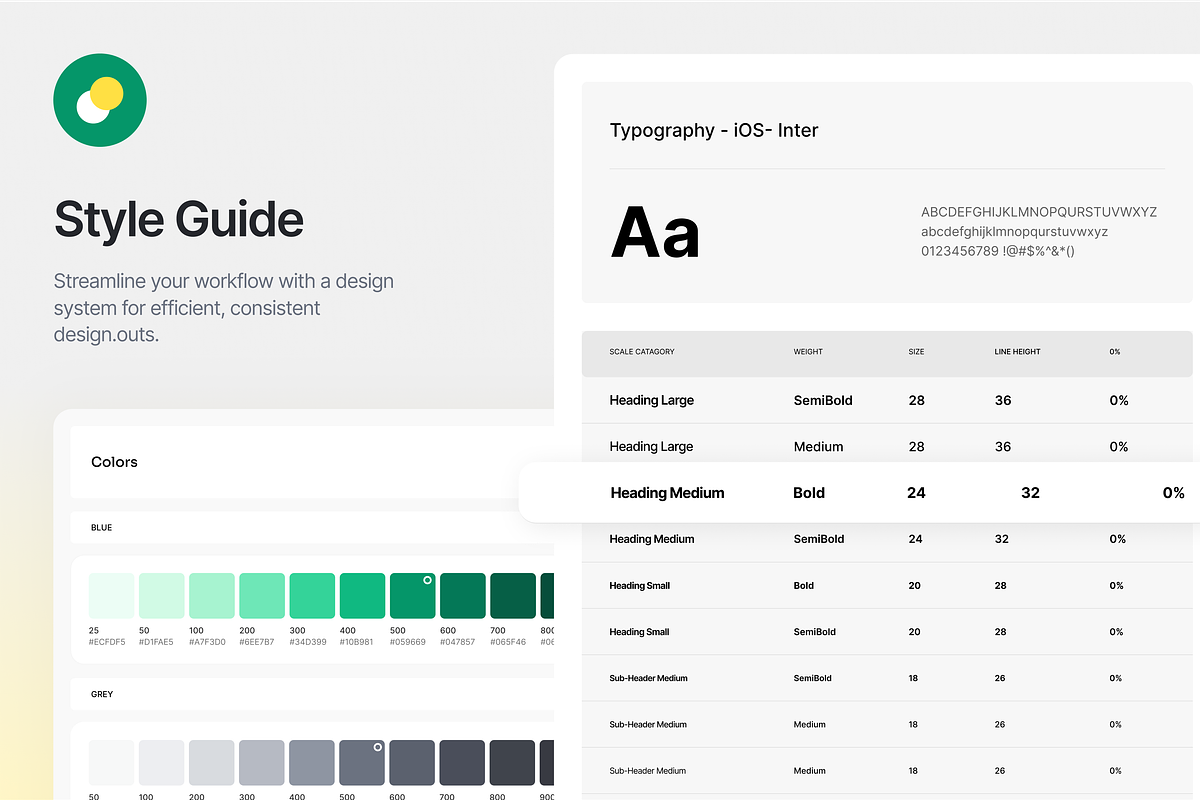This screenshot has width=1200, height=800.
Task: Click the green circular brand logo
Action: click(x=100, y=100)
